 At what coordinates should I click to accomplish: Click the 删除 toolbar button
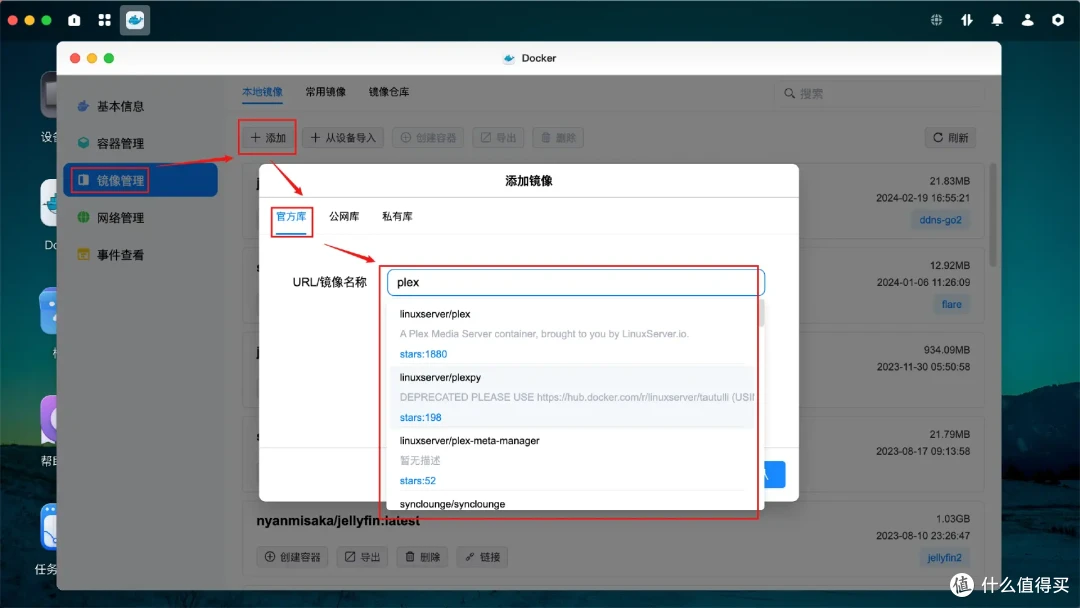click(x=558, y=138)
